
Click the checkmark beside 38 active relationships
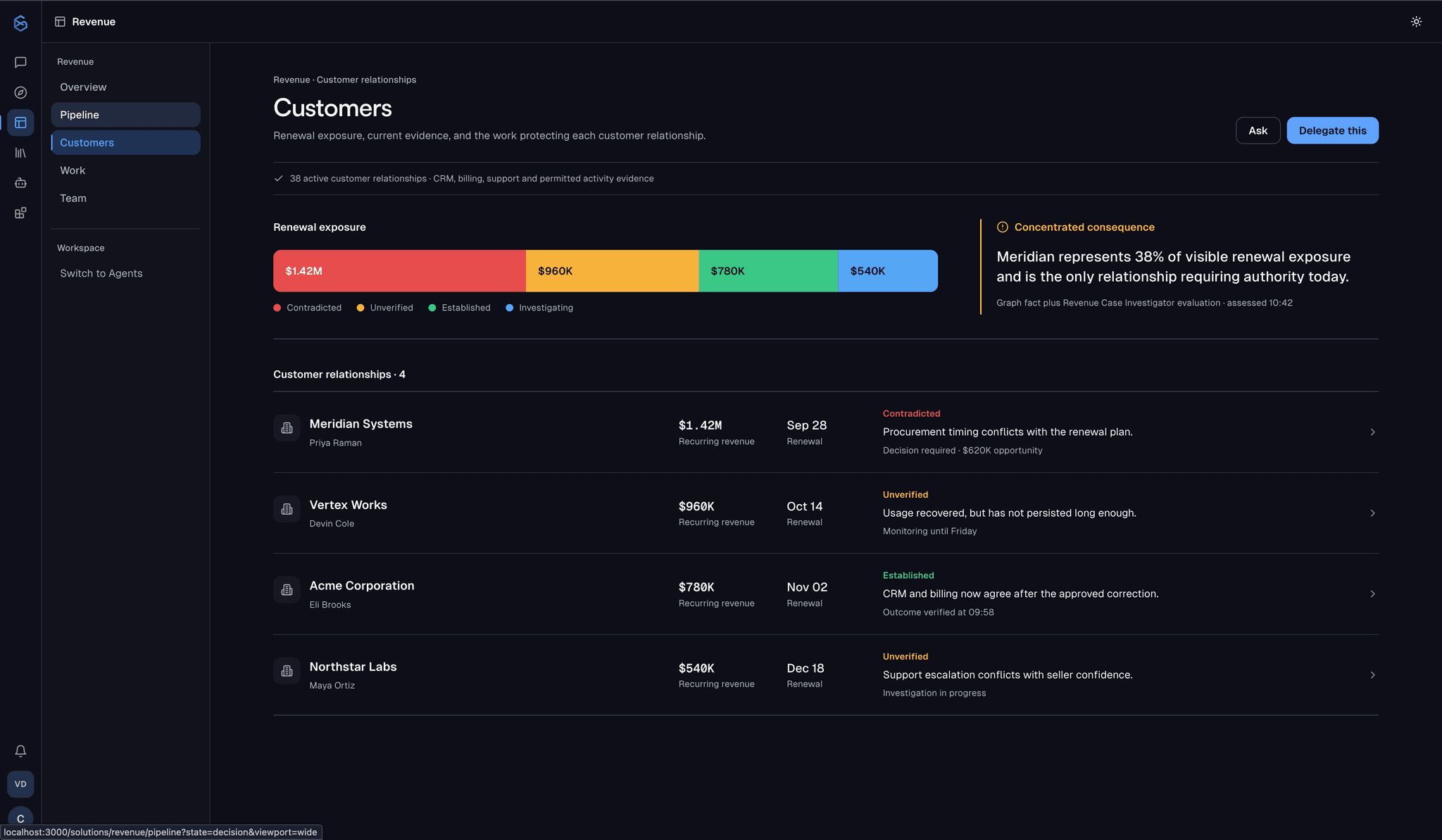pyautogui.click(x=278, y=179)
